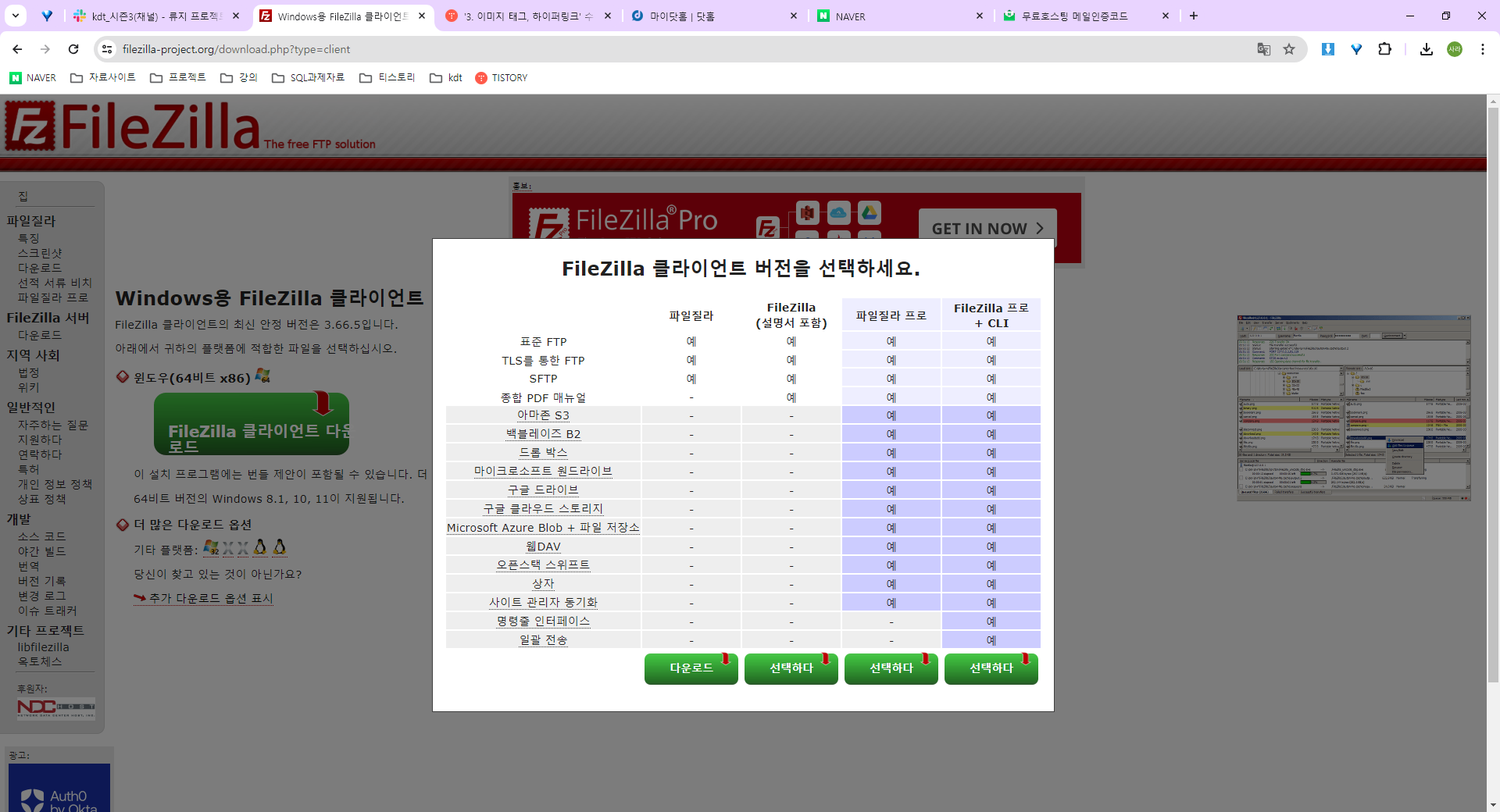The image size is (1500, 812).
Task: Open browser downloads icon
Action: 1426,49
